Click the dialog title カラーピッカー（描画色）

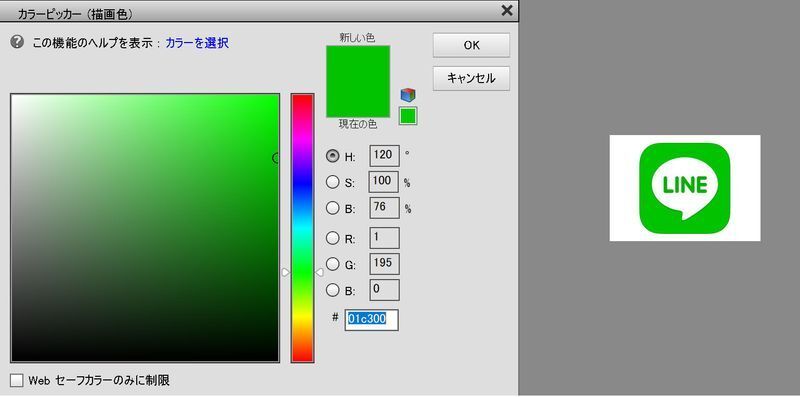tap(76, 14)
